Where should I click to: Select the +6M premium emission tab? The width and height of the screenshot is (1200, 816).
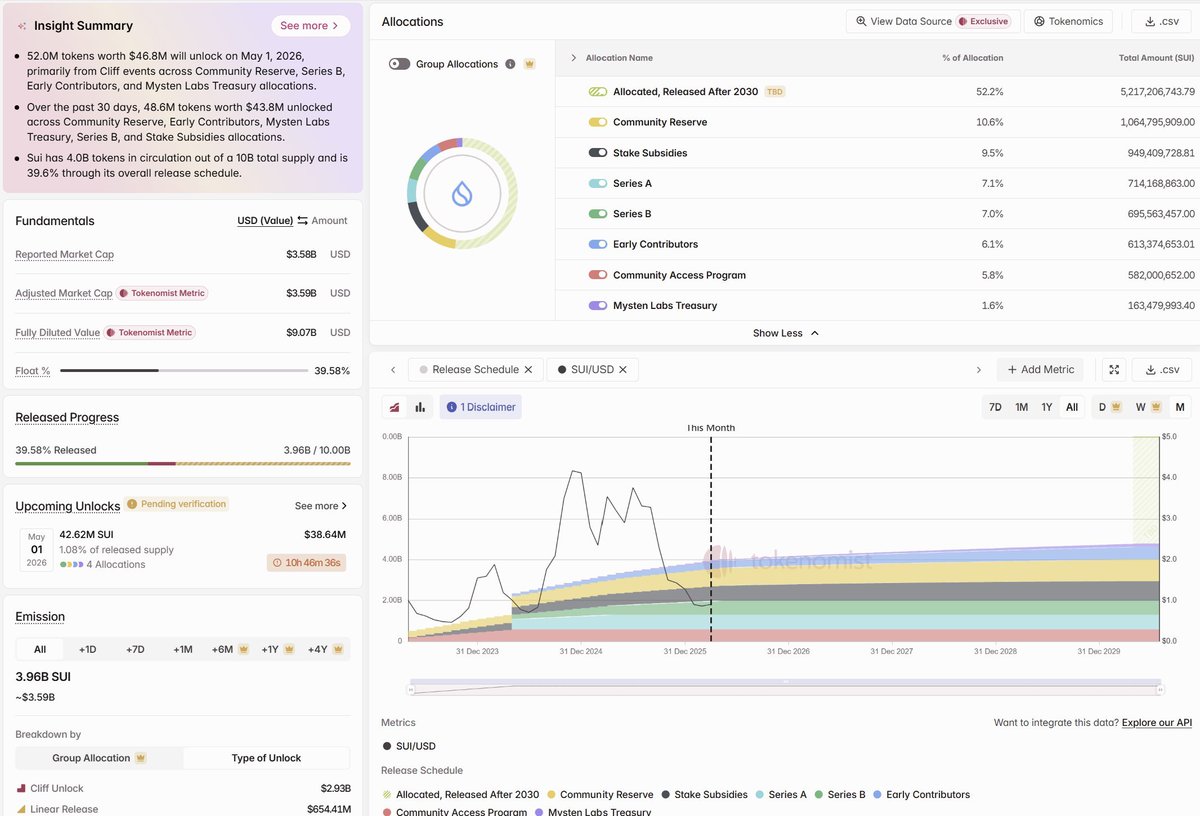[229, 649]
